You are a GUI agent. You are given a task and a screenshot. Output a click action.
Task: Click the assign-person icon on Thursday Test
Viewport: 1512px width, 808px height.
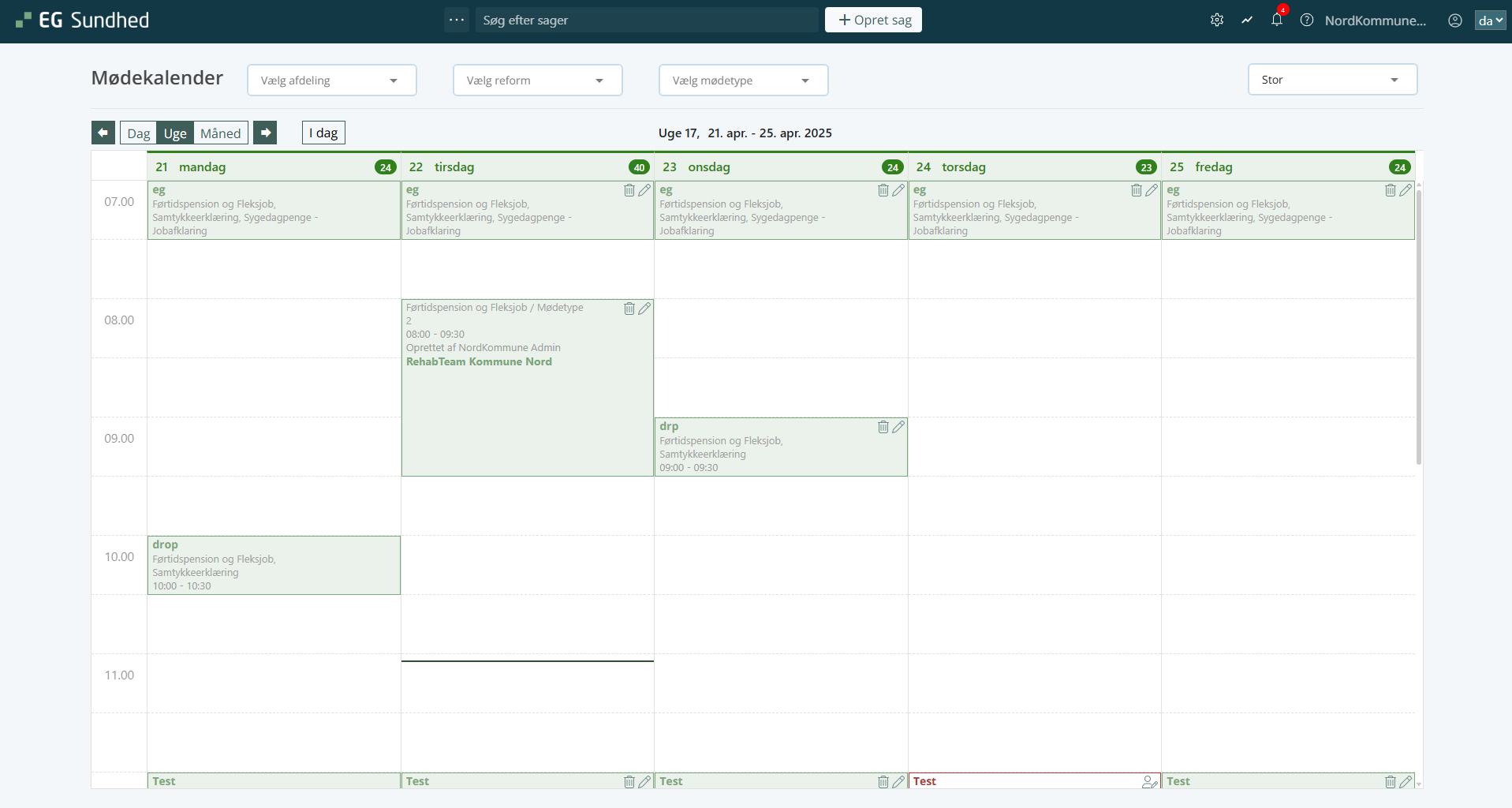coord(1149,782)
